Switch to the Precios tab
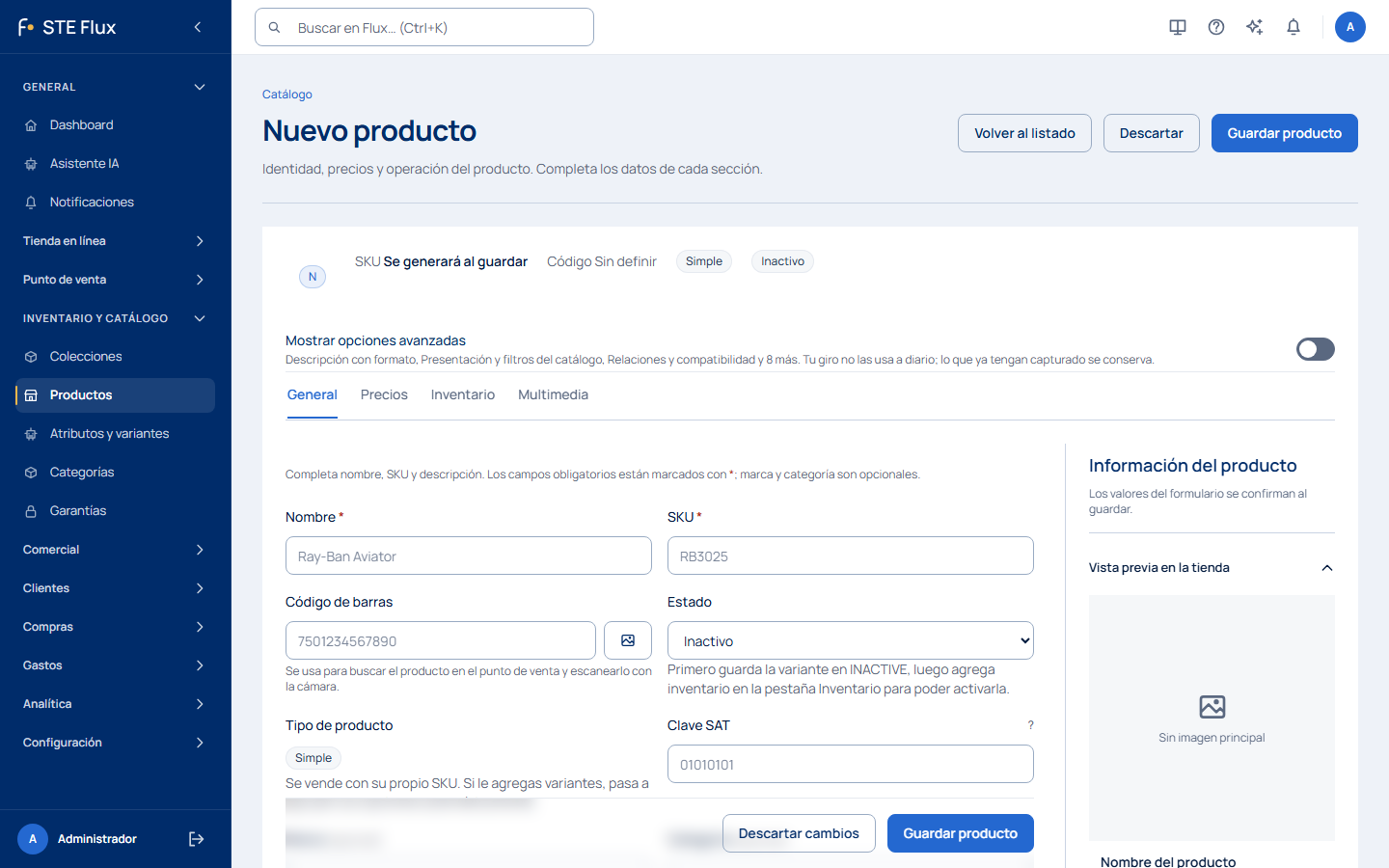 (x=384, y=395)
